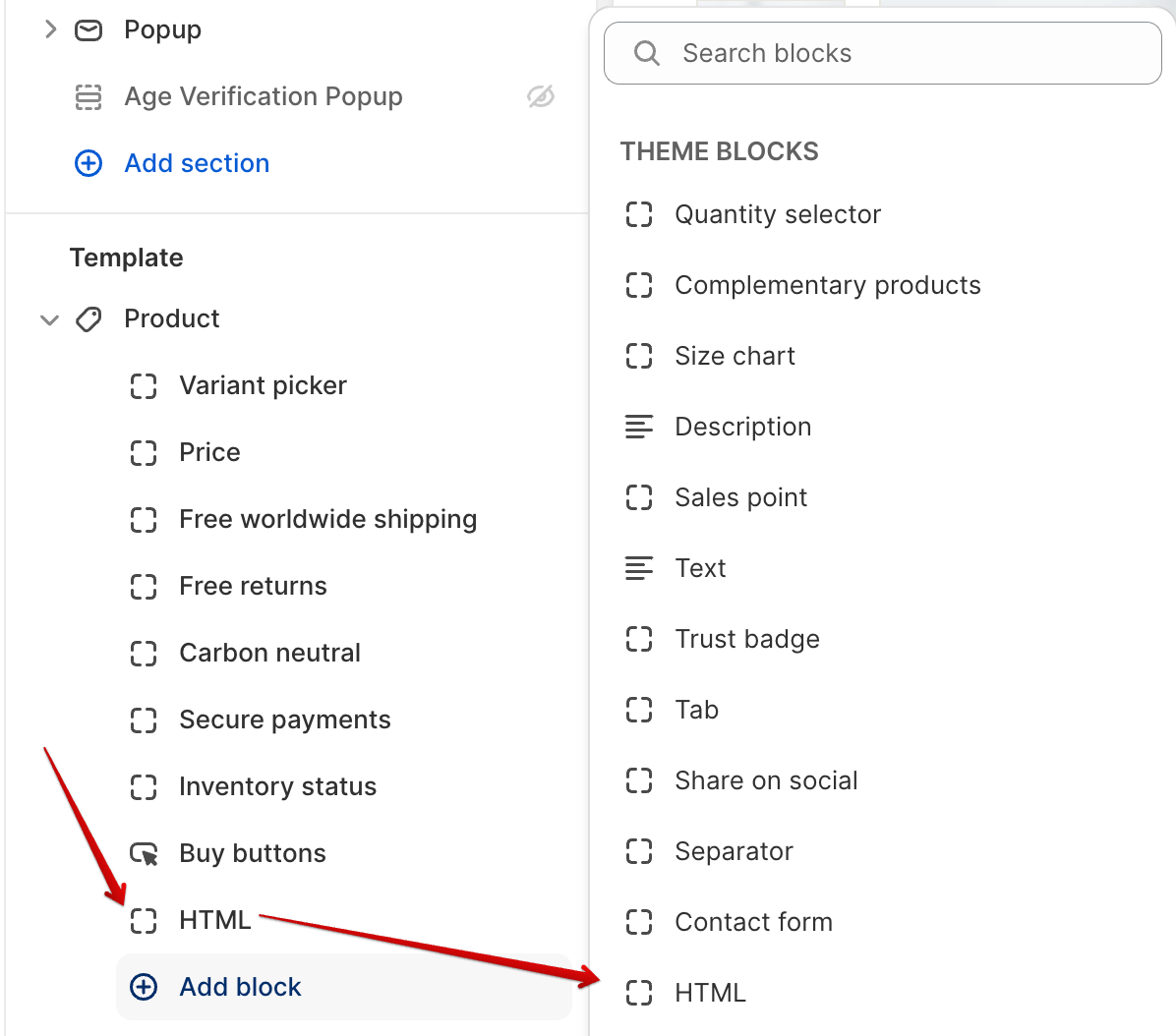Click the plus icon beside Add section
Screen dimensions: 1176x1036
pyautogui.click(x=88, y=163)
